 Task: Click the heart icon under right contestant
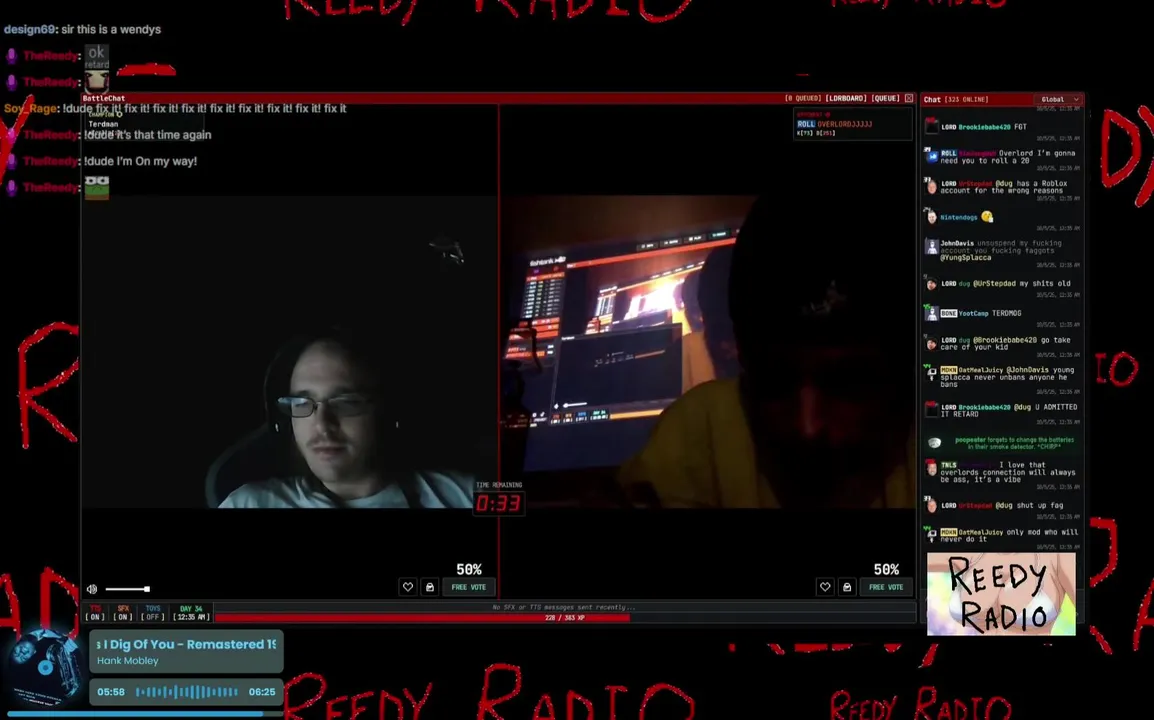pyautogui.click(x=825, y=587)
